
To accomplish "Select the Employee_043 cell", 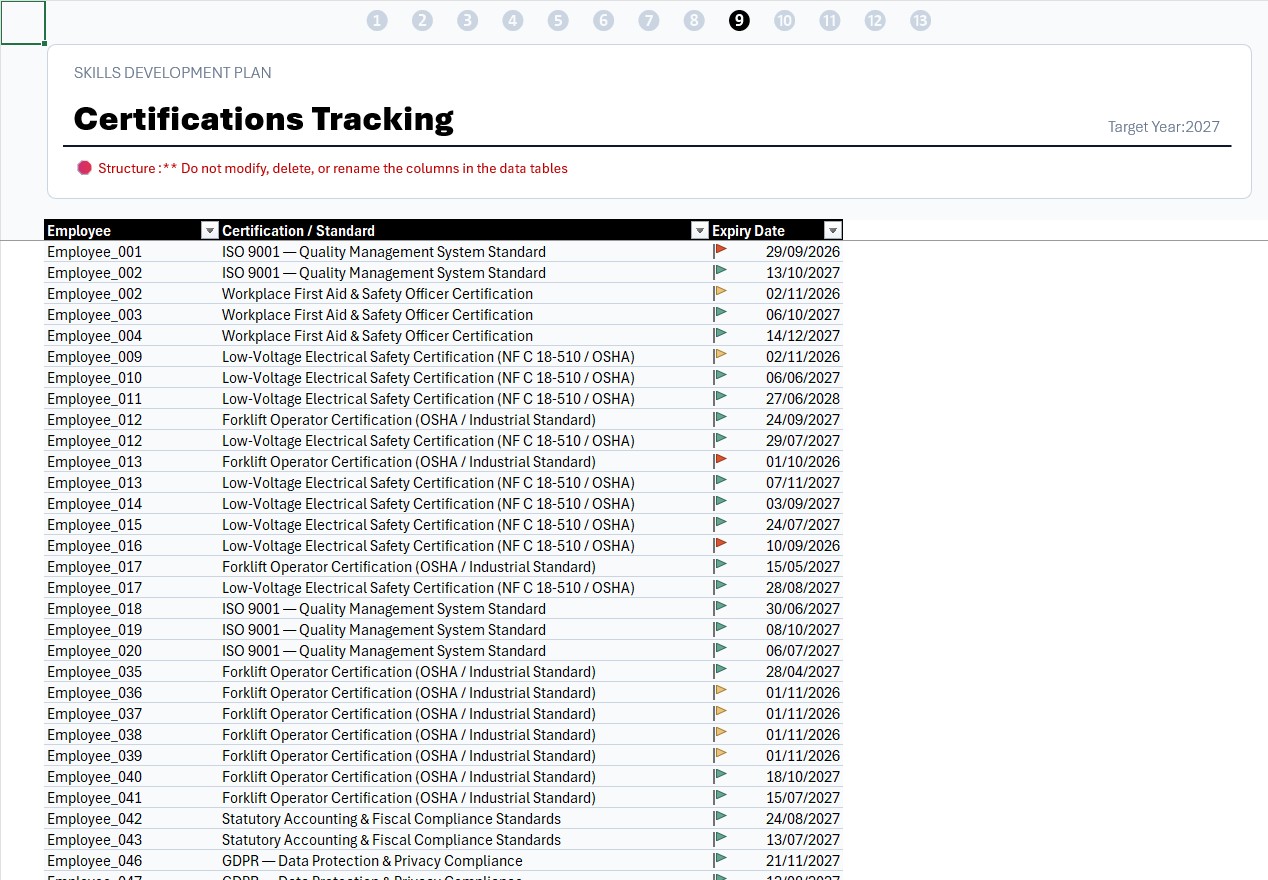I will [x=132, y=840].
